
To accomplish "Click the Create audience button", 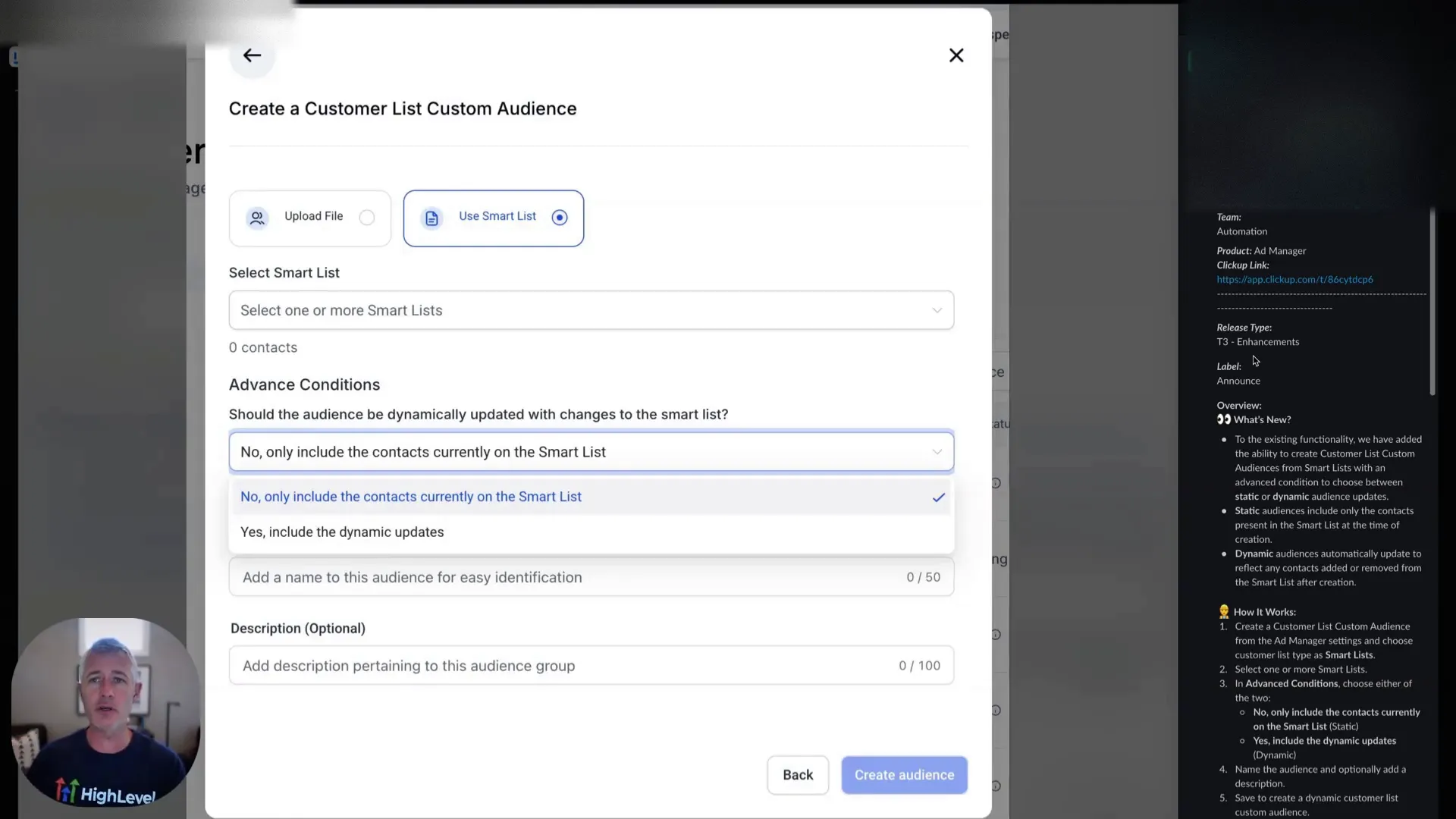I will [x=904, y=774].
